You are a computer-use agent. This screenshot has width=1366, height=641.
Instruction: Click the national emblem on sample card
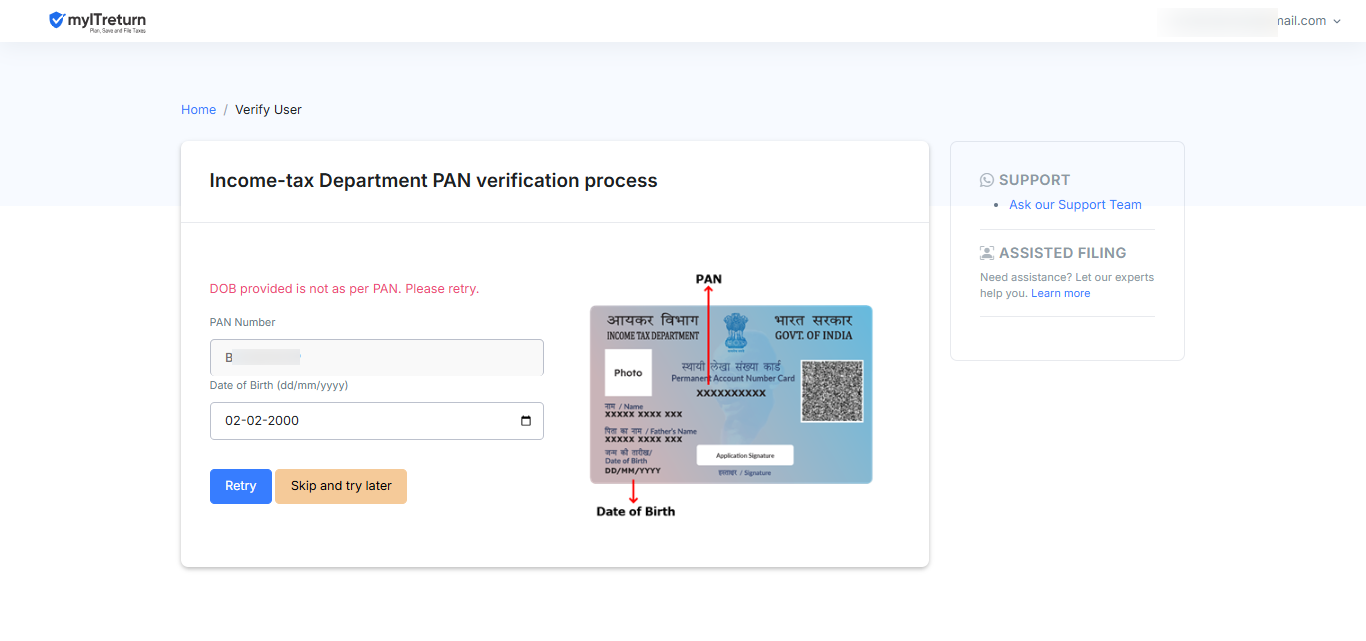click(736, 332)
